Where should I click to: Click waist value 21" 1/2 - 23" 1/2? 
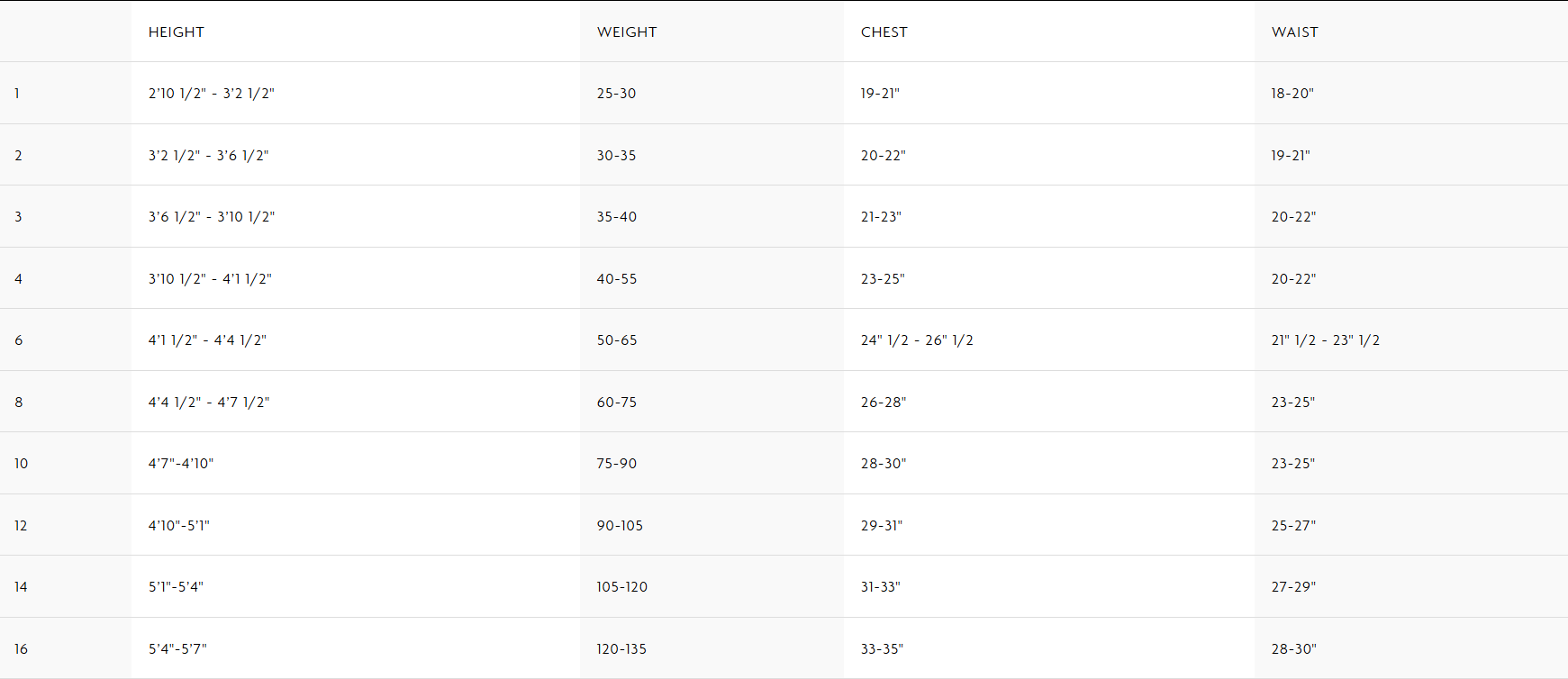point(1325,340)
